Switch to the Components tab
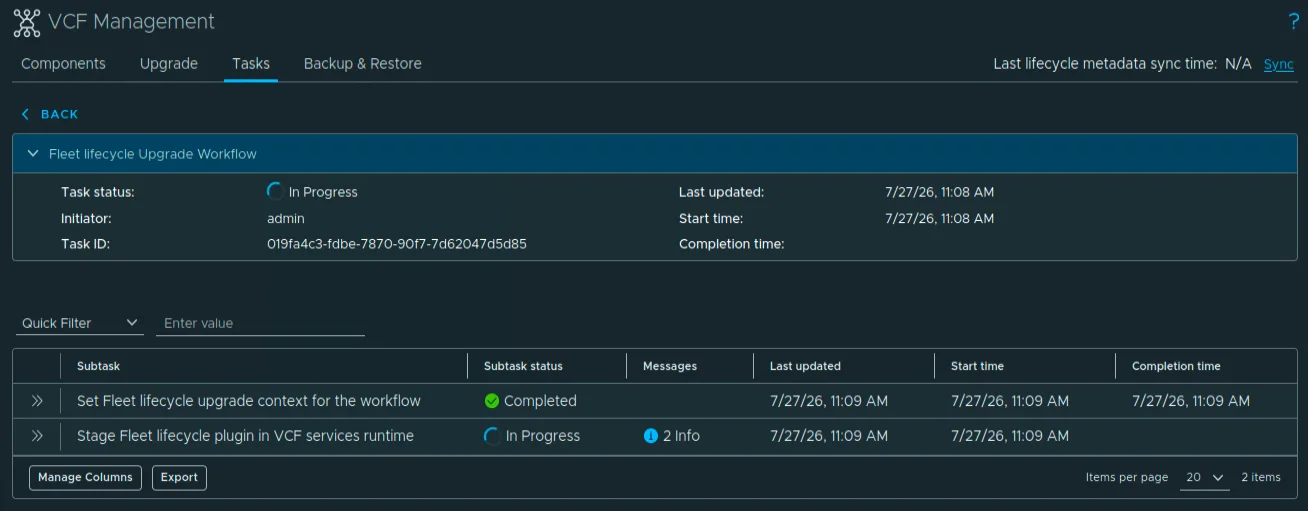The image size is (1308, 511). click(63, 63)
